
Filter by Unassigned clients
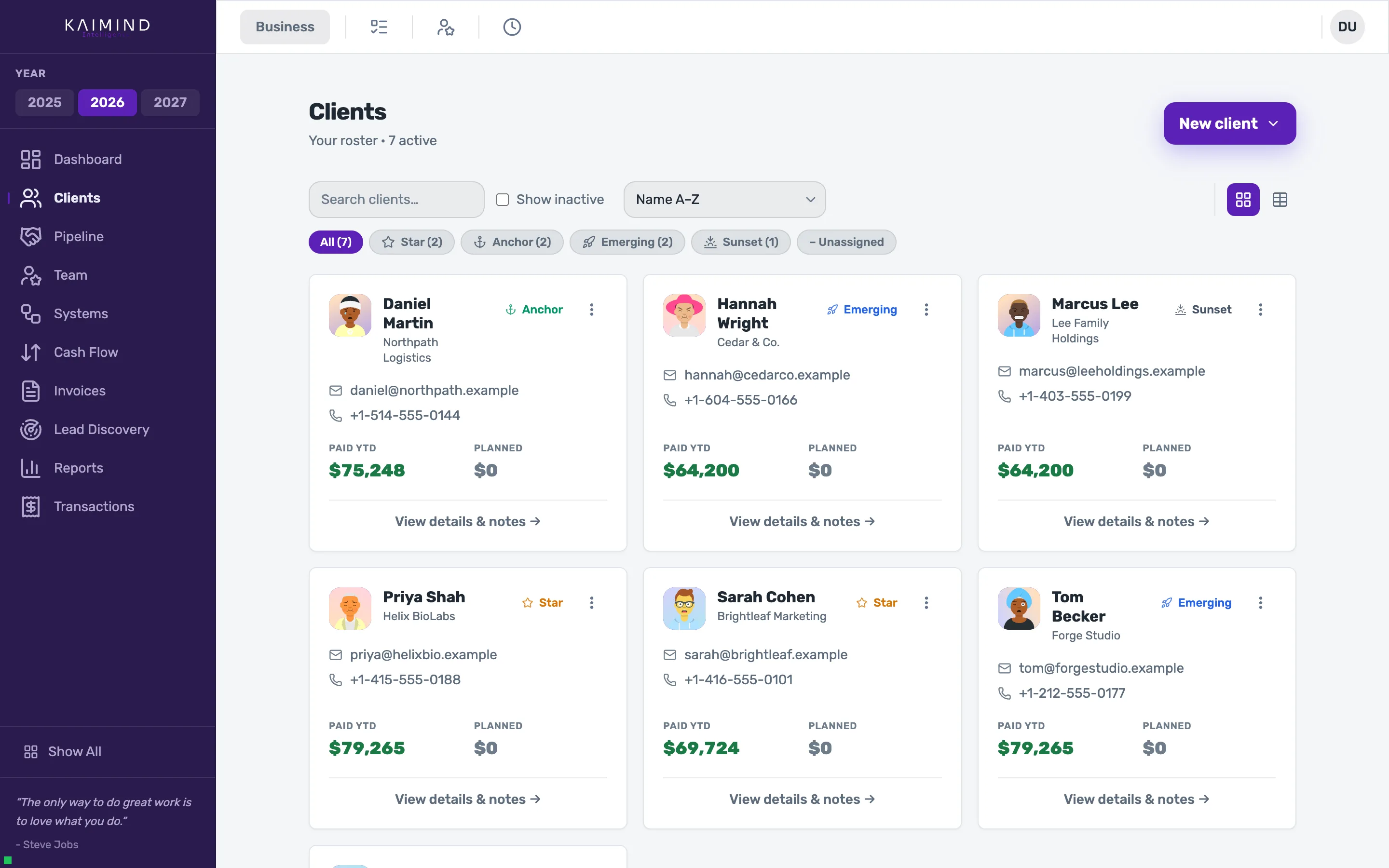click(846, 242)
